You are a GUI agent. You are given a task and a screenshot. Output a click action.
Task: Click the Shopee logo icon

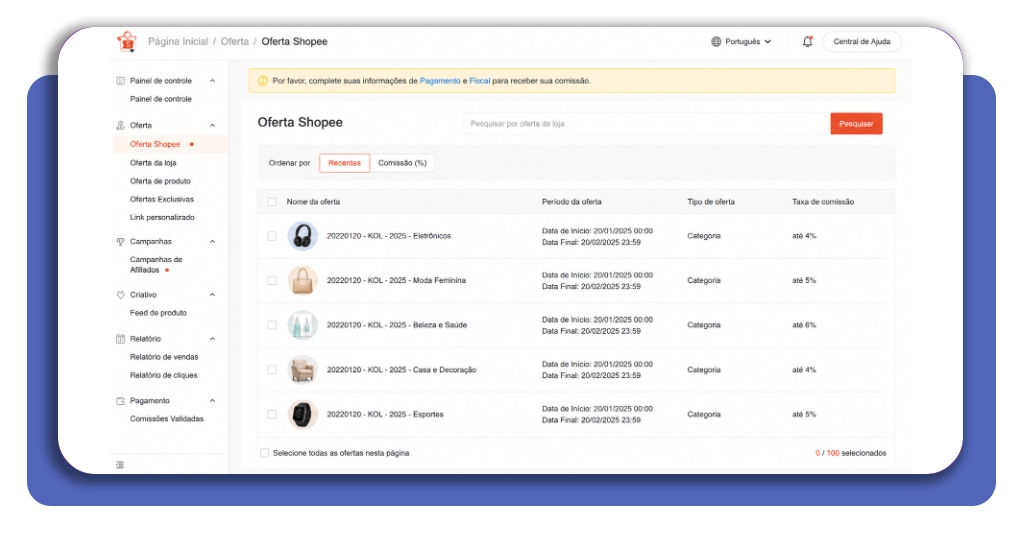pos(127,41)
